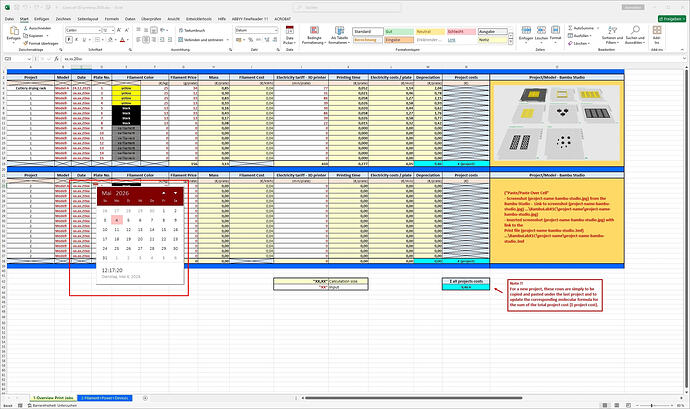Open the Datum number format dropdown
Viewport: 690px width, 409px height.
click(x=276, y=30)
